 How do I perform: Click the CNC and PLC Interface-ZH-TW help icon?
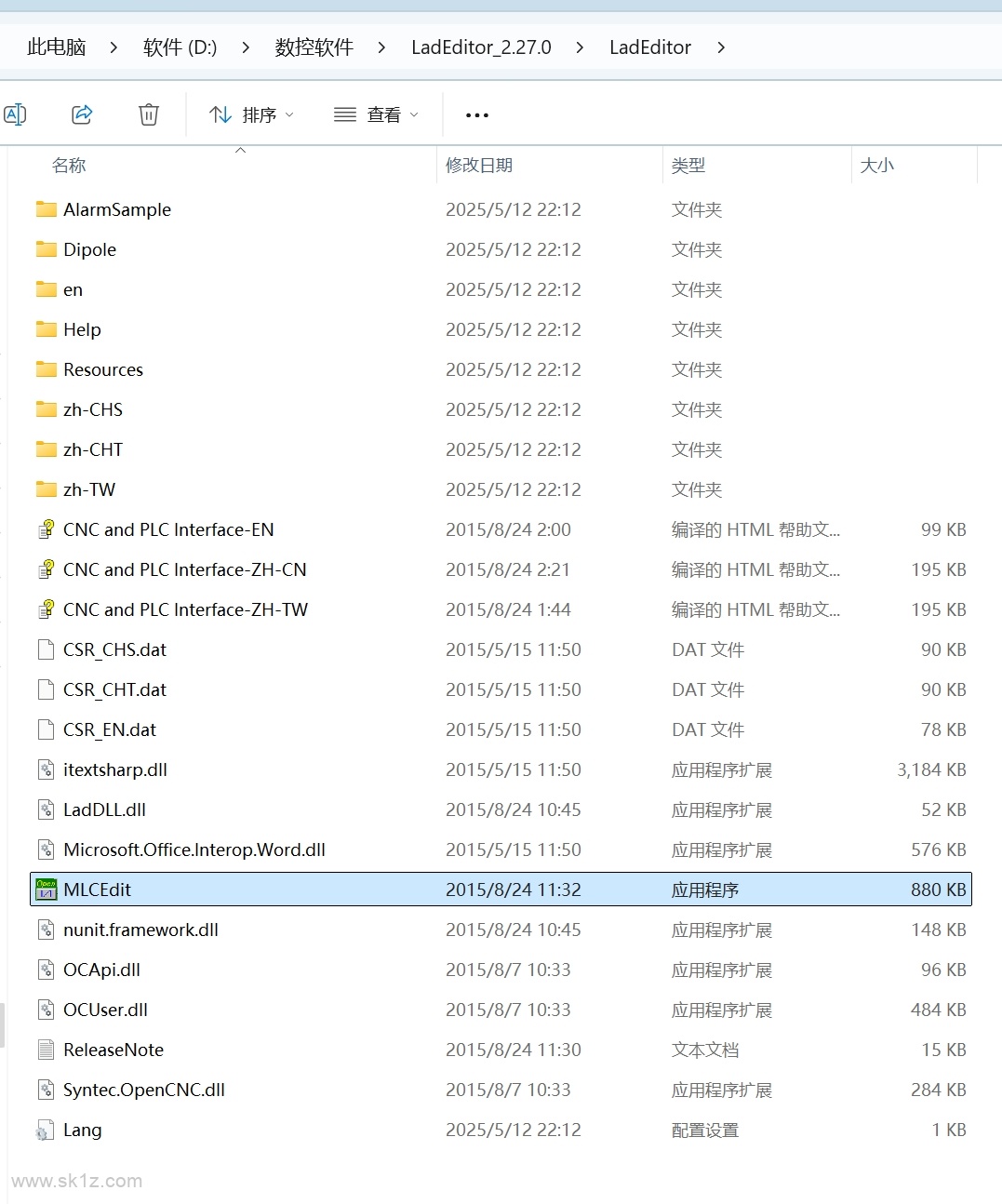pos(46,609)
